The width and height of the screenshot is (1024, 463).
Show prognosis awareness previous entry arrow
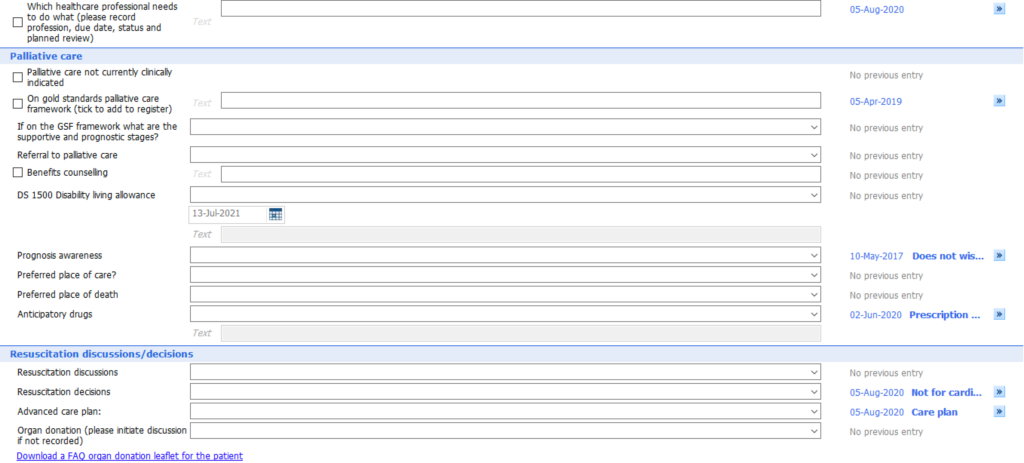tap(999, 255)
